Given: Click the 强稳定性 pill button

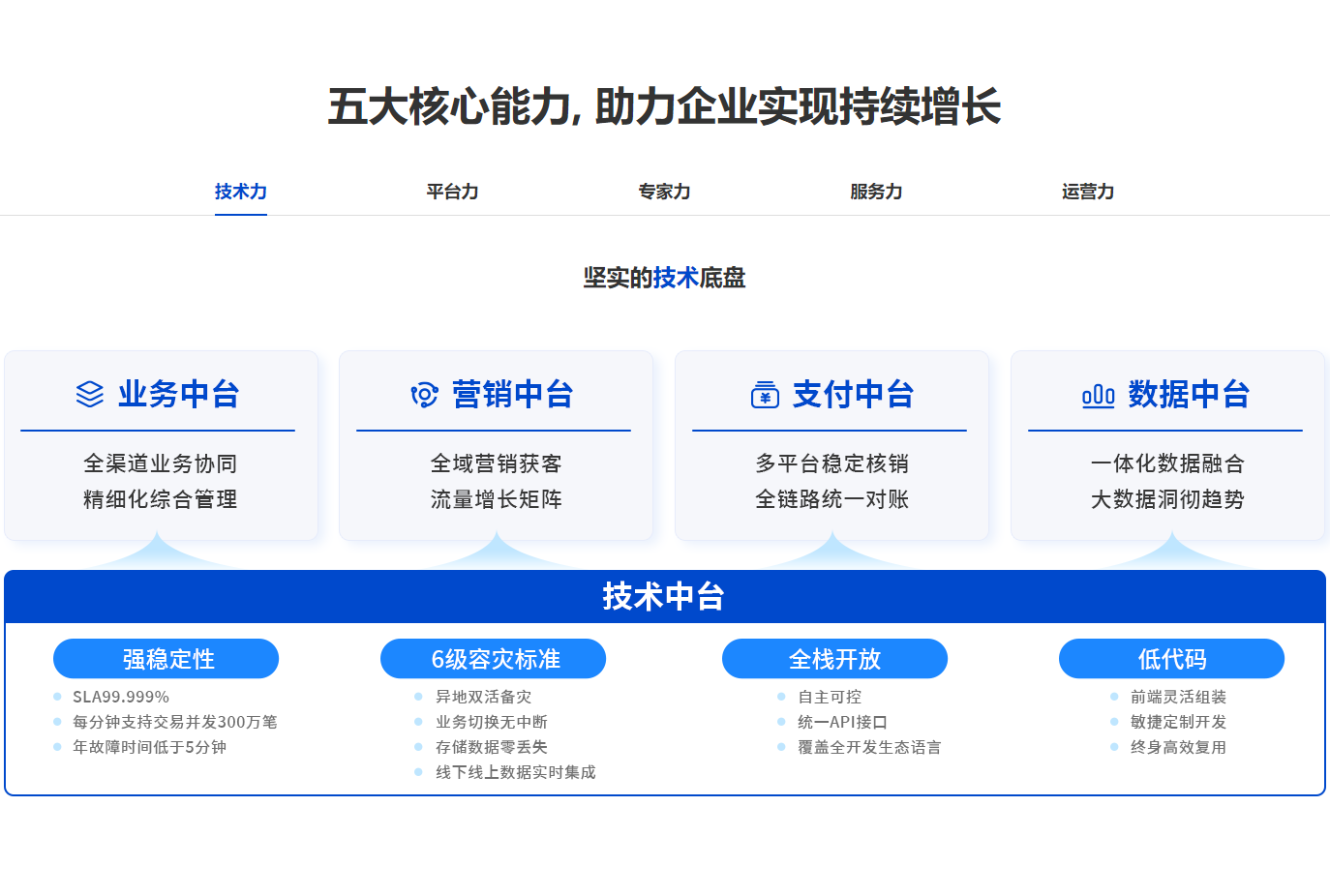Looking at the screenshot, I should pyautogui.click(x=166, y=658).
